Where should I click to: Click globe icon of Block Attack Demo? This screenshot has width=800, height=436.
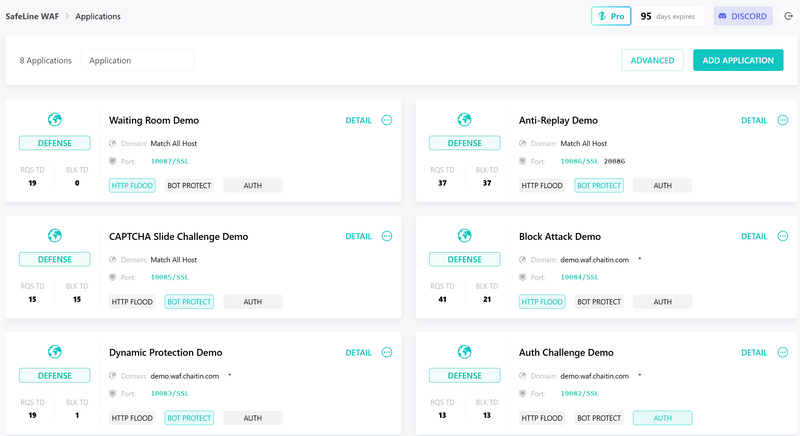464,236
